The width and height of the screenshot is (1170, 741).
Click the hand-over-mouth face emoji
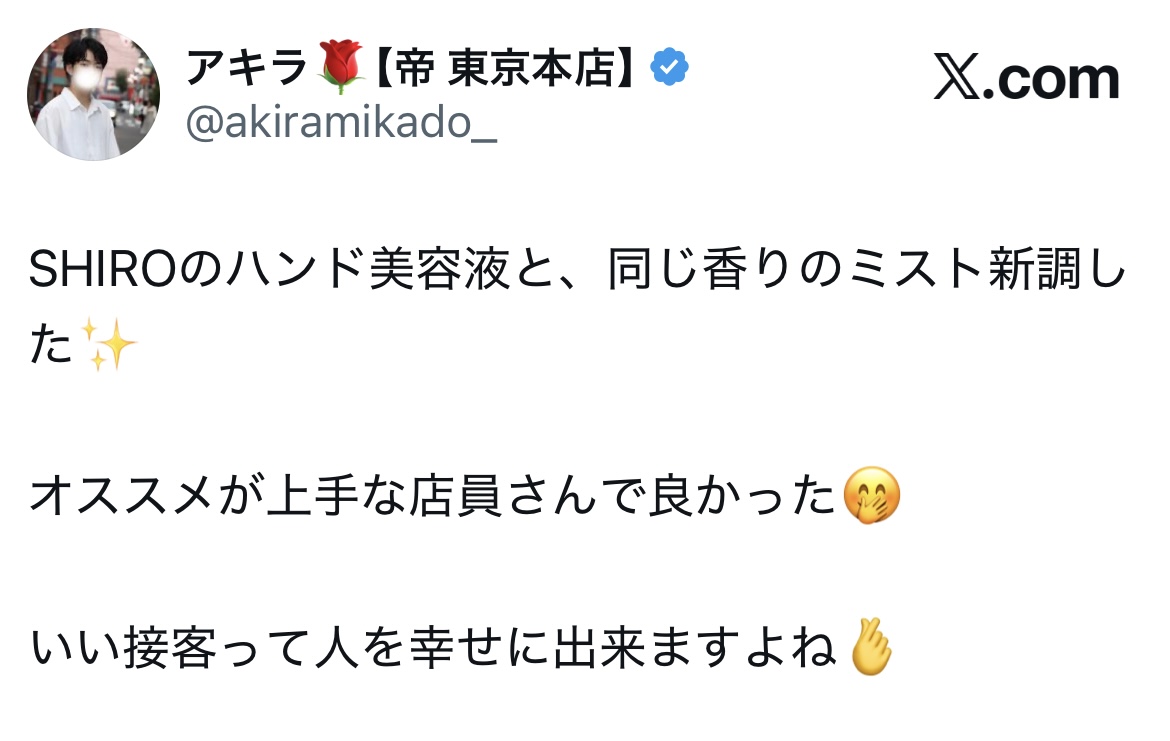(872, 497)
